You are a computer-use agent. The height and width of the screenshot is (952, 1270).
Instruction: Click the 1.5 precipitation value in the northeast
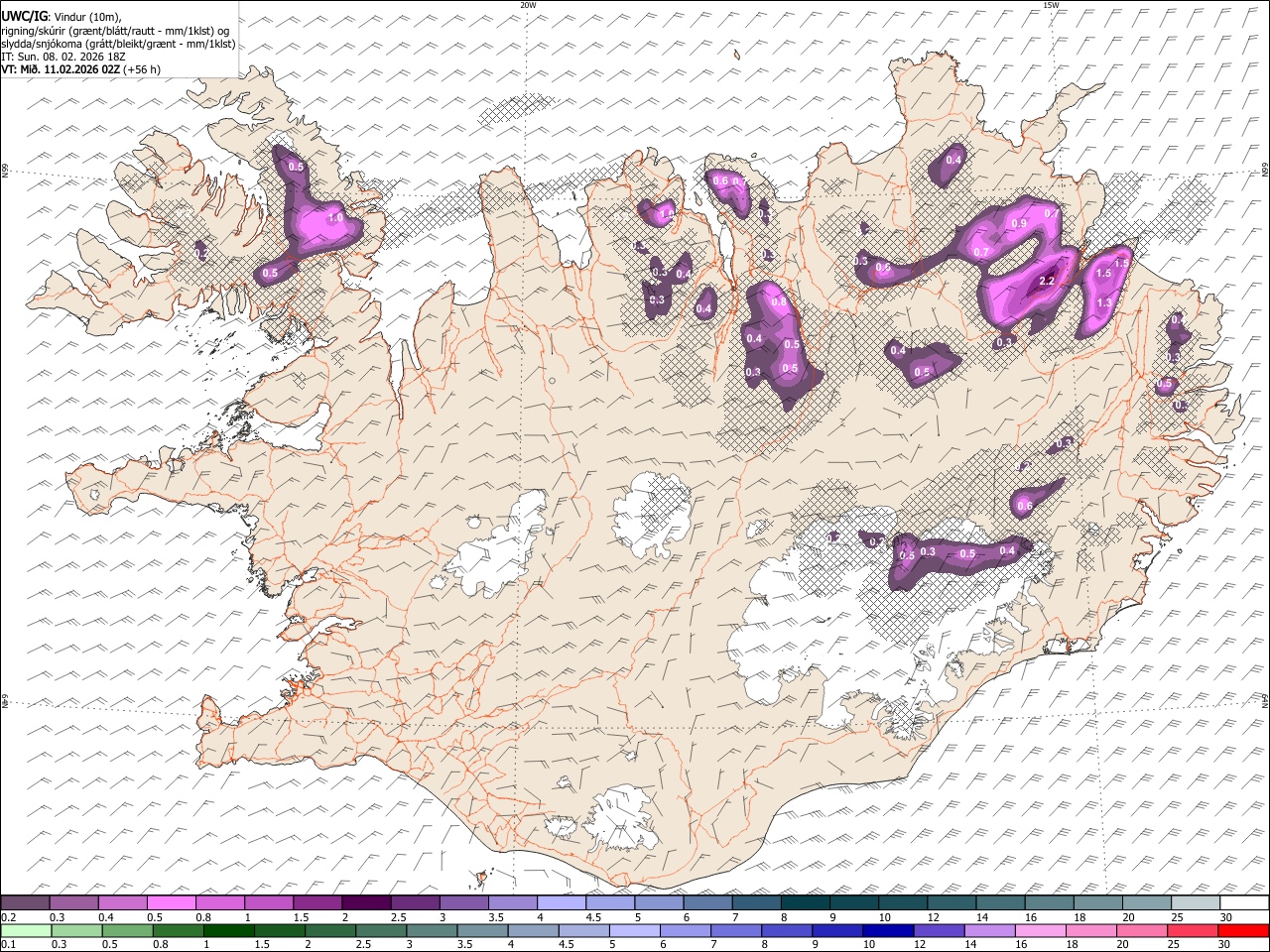pyautogui.click(x=1102, y=274)
